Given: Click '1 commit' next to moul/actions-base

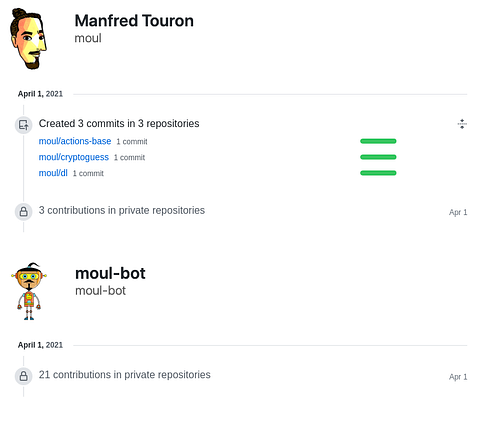Looking at the screenshot, I should point(132,142).
